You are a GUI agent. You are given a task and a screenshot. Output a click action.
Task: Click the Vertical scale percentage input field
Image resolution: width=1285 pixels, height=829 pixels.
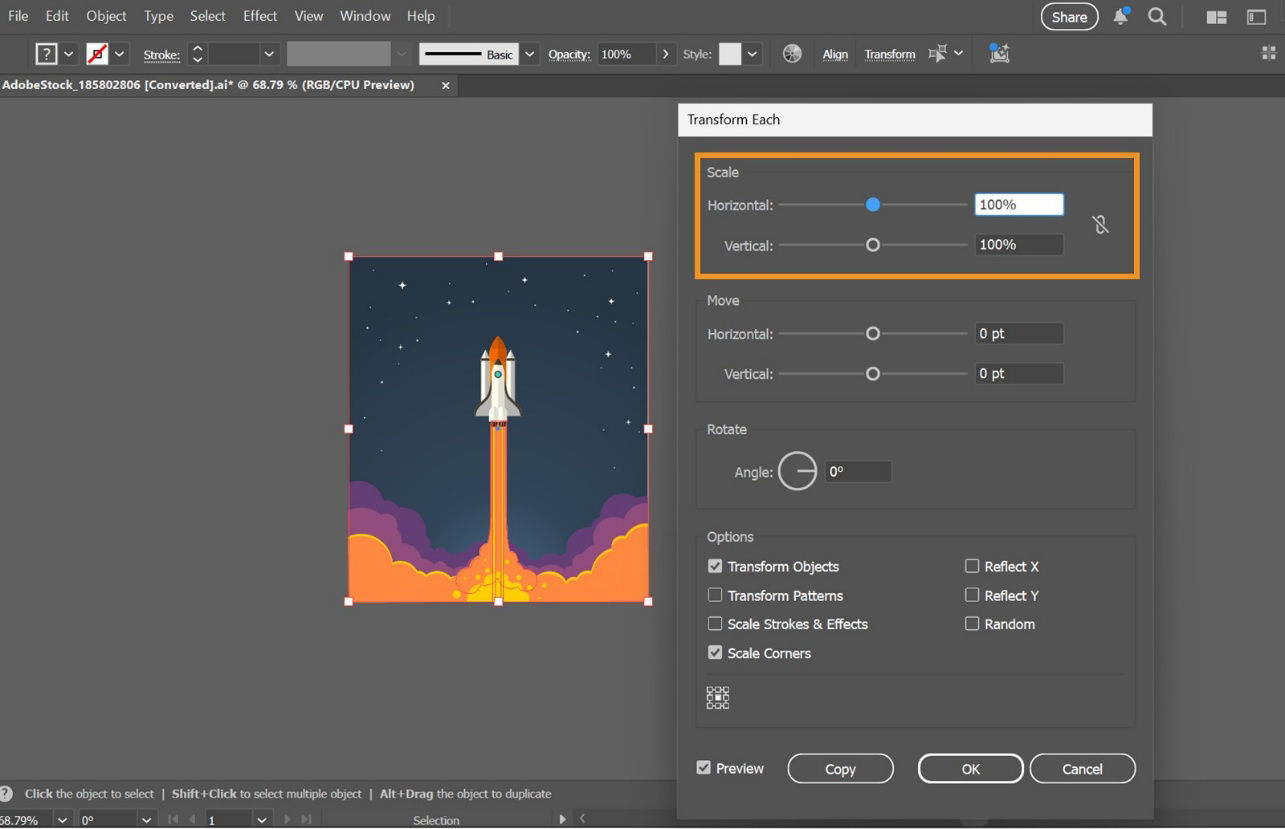[1018, 244]
